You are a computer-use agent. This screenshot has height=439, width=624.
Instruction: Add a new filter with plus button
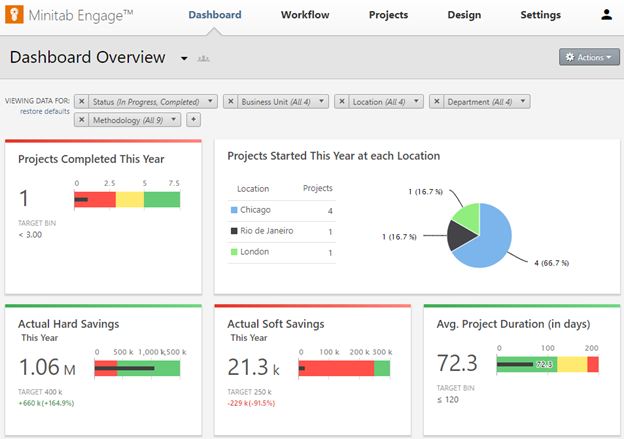pos(194,120)
